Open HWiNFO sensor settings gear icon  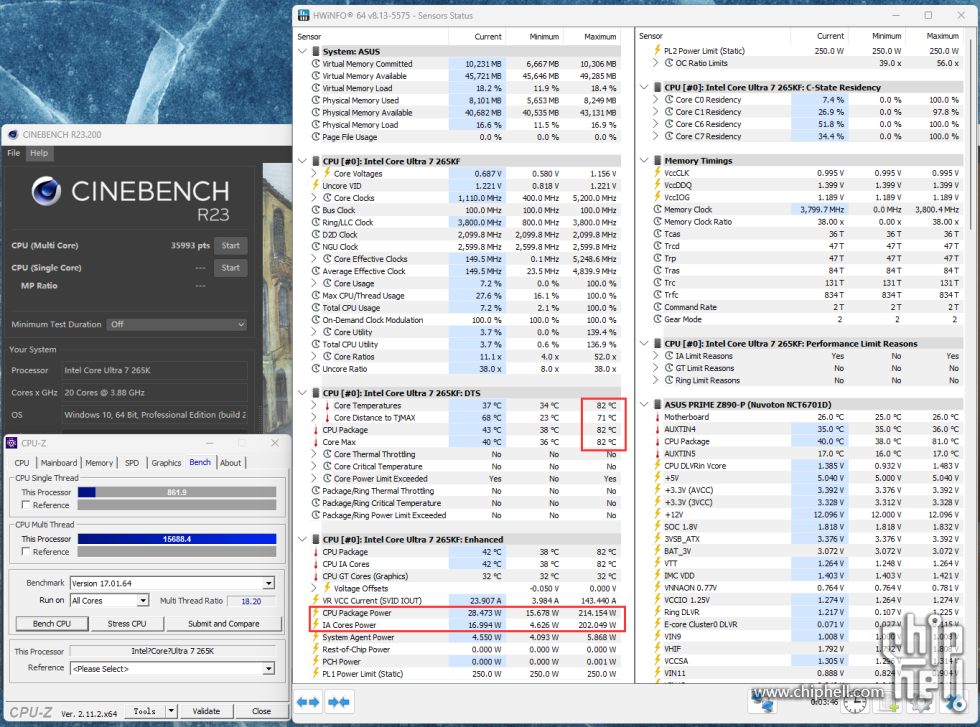(922, 703)
